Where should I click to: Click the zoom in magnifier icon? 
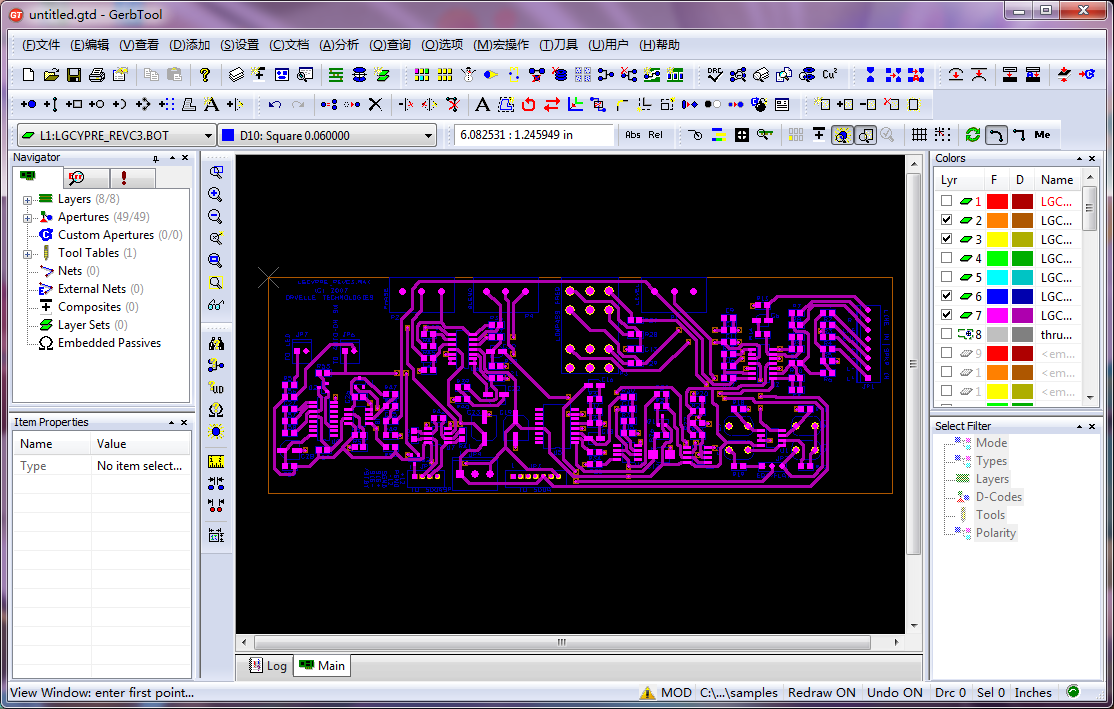[215, 194]
